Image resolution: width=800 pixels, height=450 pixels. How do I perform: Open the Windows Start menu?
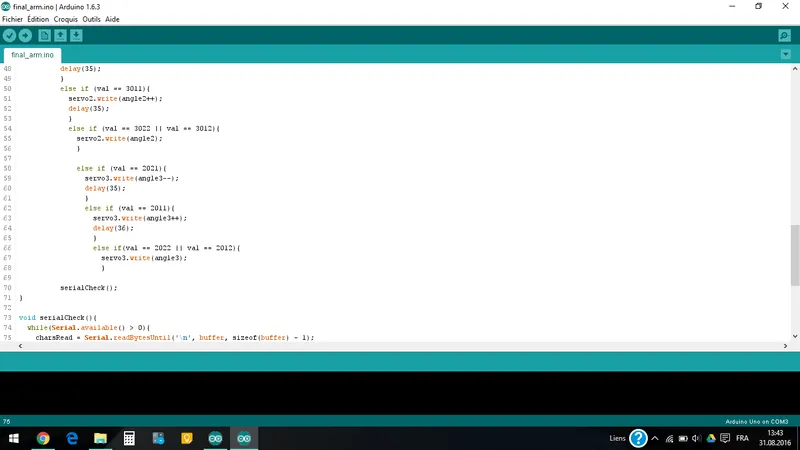[x=14, y=438]
